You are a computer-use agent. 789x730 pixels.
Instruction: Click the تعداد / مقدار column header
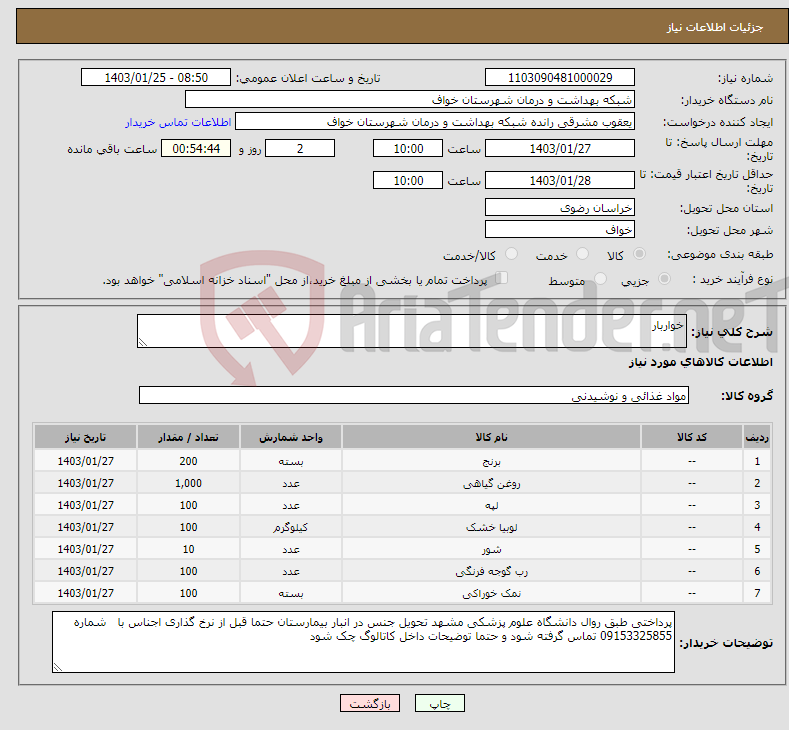pos(188,437)
